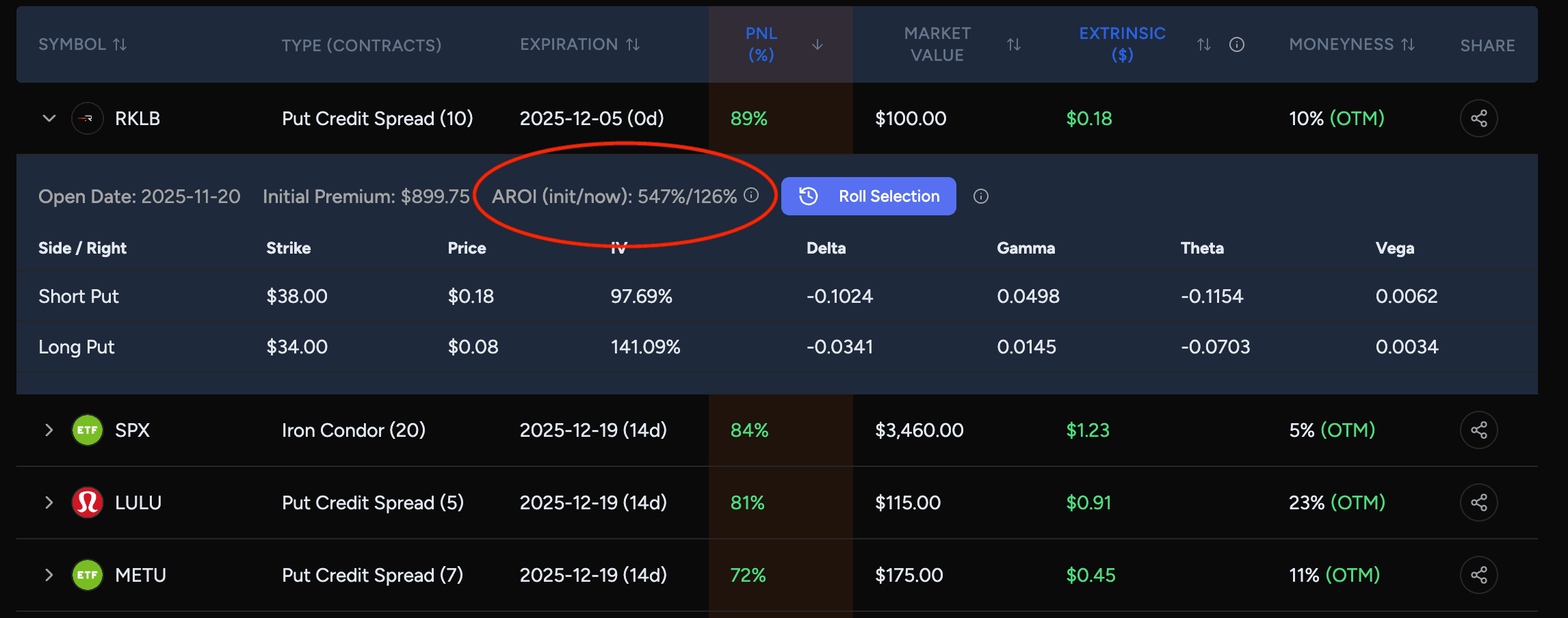Image resolution: width=1568 pixels, height=618 pixels.
Task: Open the info tooltip next to Roll Selection
Action: (981, 196)
